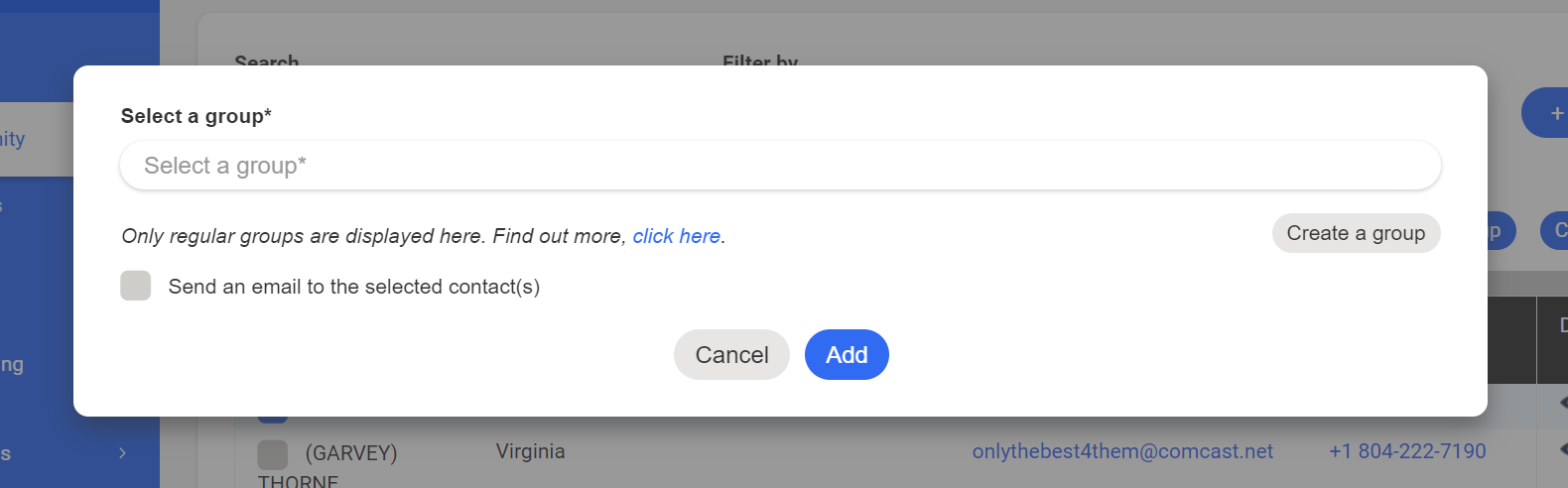
Task: Select the Virginia cell in Thorne row
Action: point(530,451)
